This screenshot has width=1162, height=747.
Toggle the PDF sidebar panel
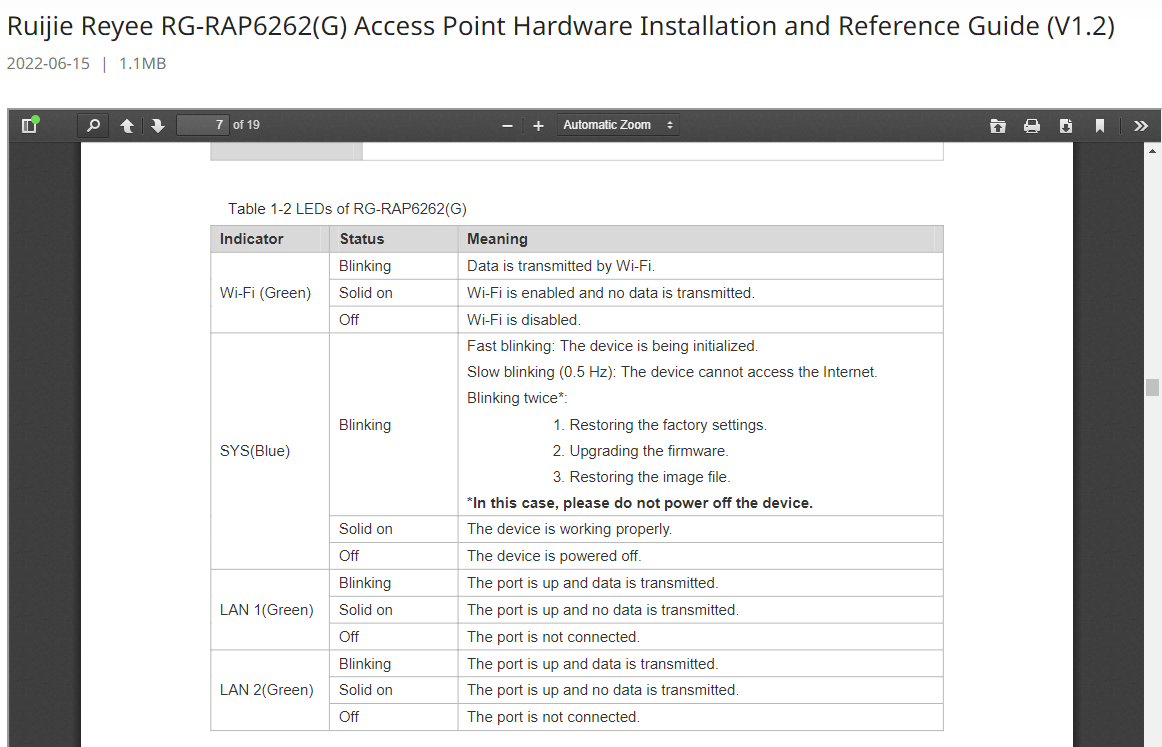click(30, 125)
